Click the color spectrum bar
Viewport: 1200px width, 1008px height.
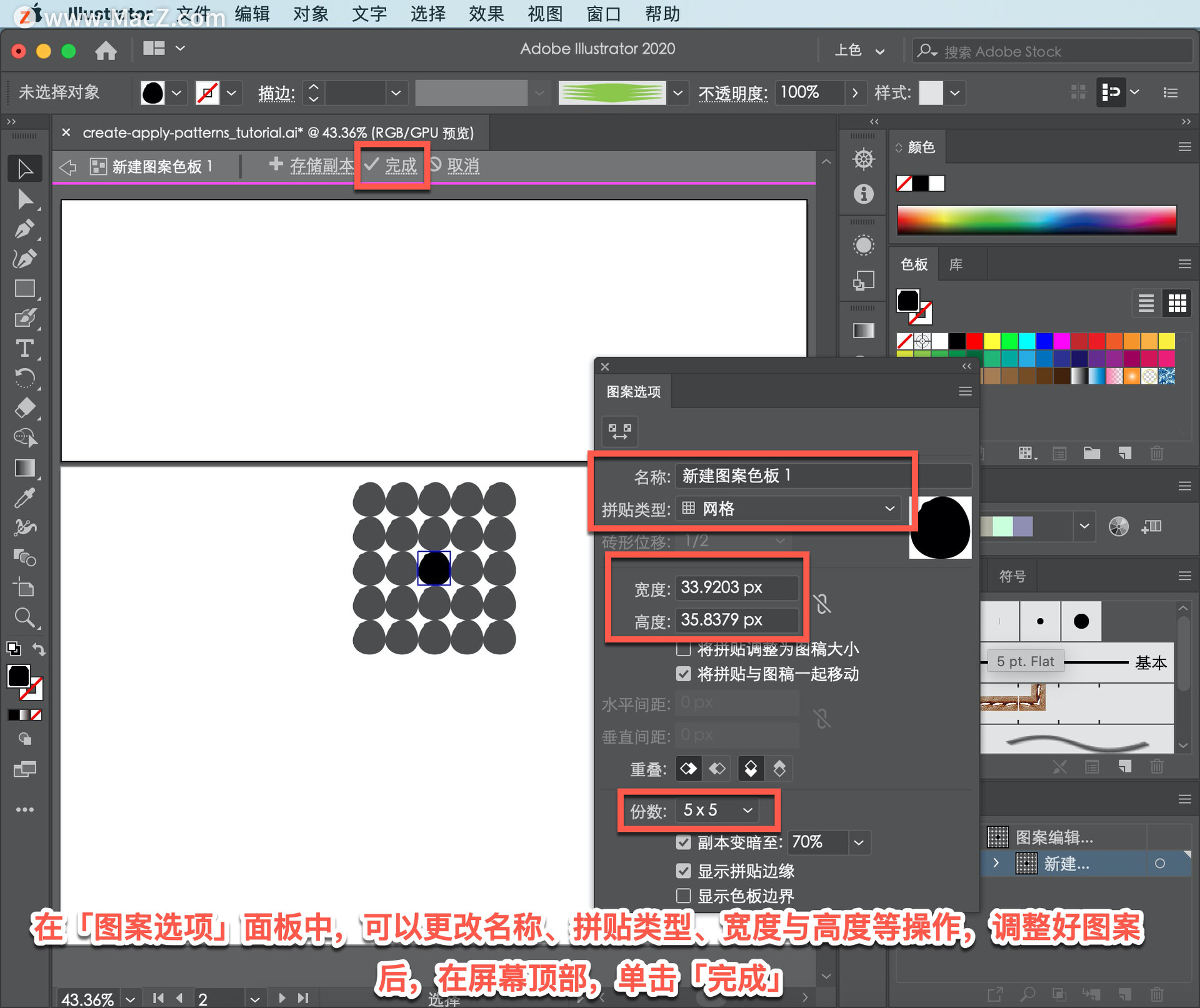[x=1036, y=220]
